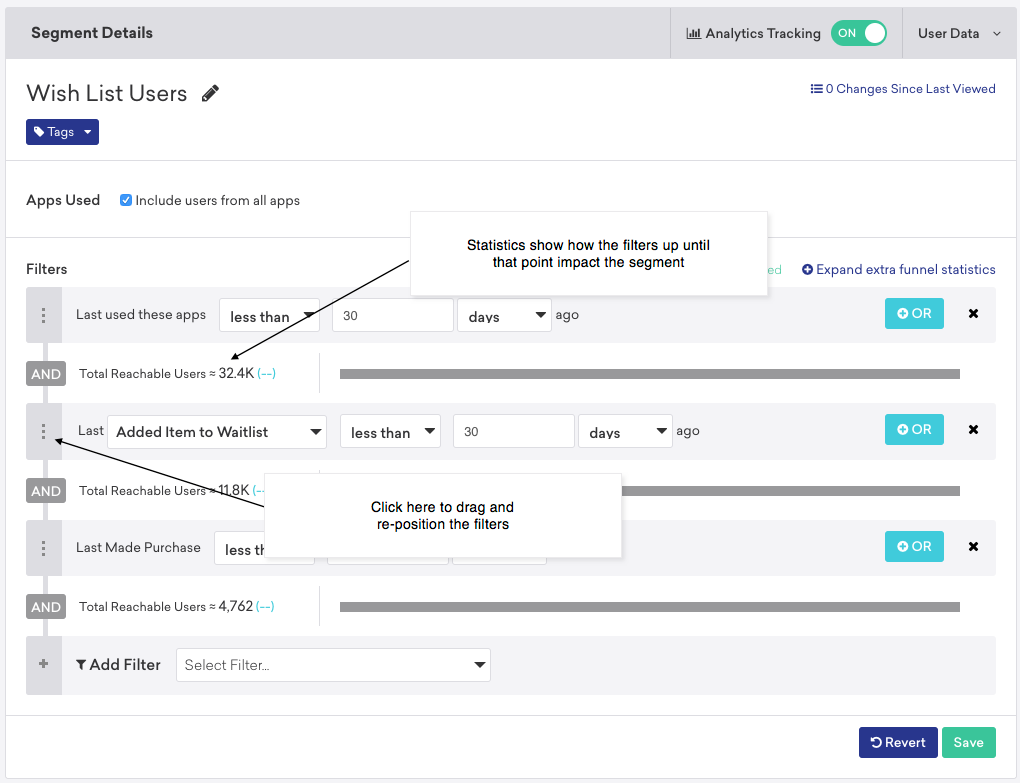Viewport: 1020px width, 783px height.
Task: Open the Select Filter combo box
Action: (x=333, y=665)
